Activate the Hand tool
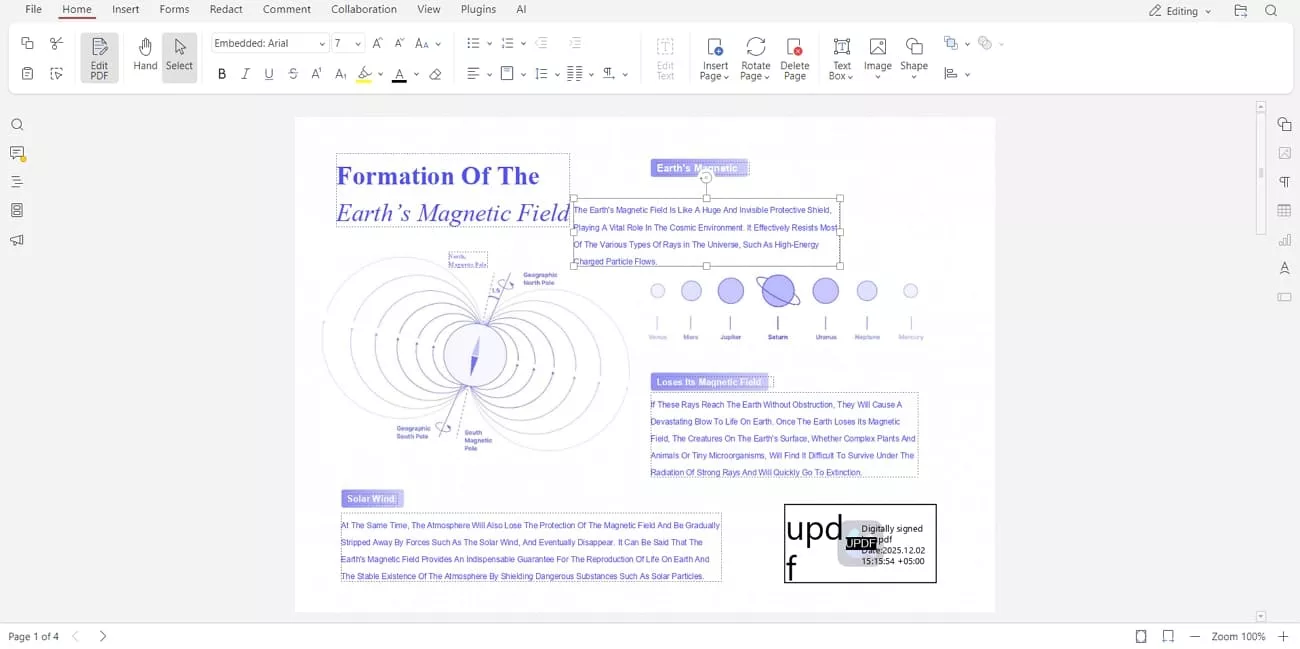Image resolution: width=1300 pixels, height=649 pixels. pos(144,57)
